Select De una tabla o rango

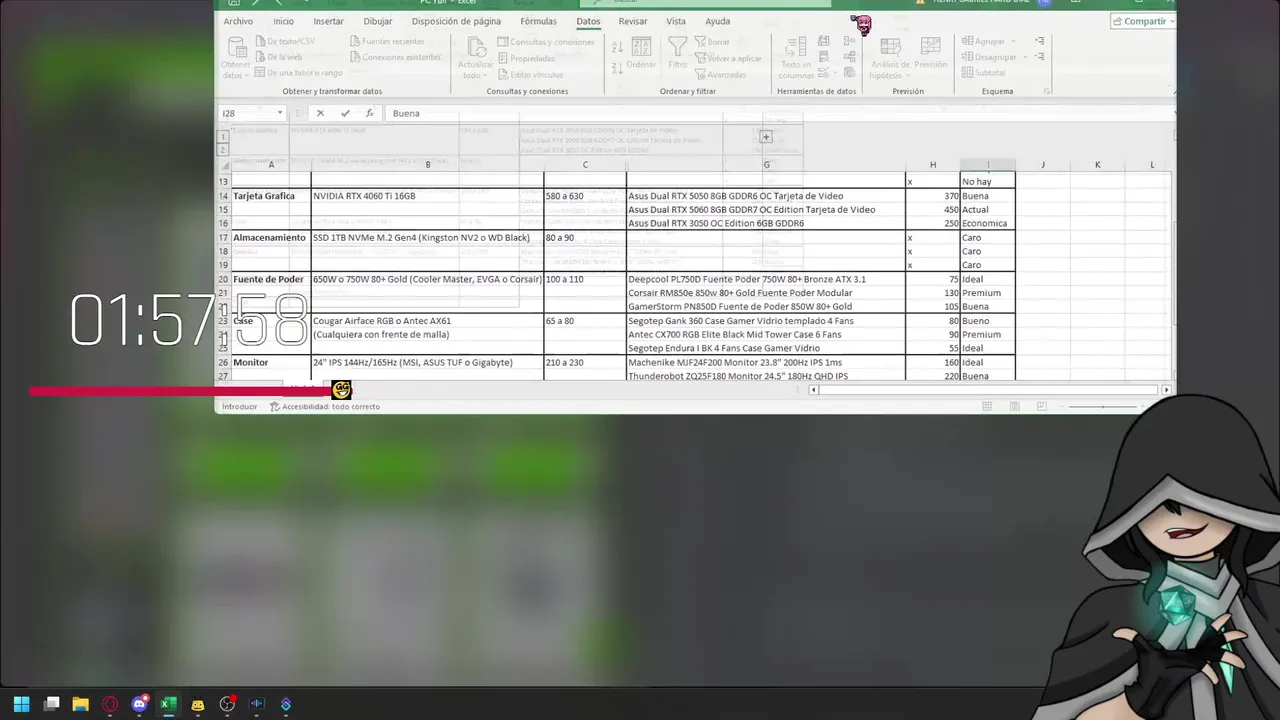299,73
